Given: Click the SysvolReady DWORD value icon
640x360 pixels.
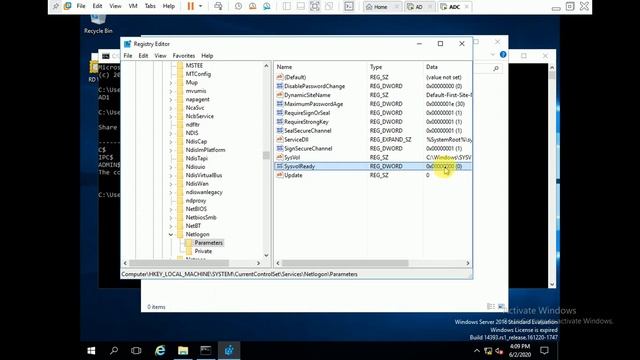Looking at the screenshot, I should [x=280, y=166].
